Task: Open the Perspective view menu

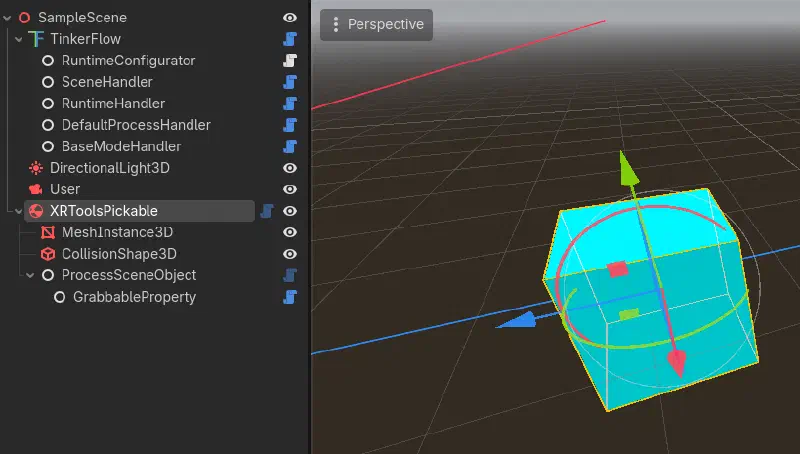Action: point(377,24)
